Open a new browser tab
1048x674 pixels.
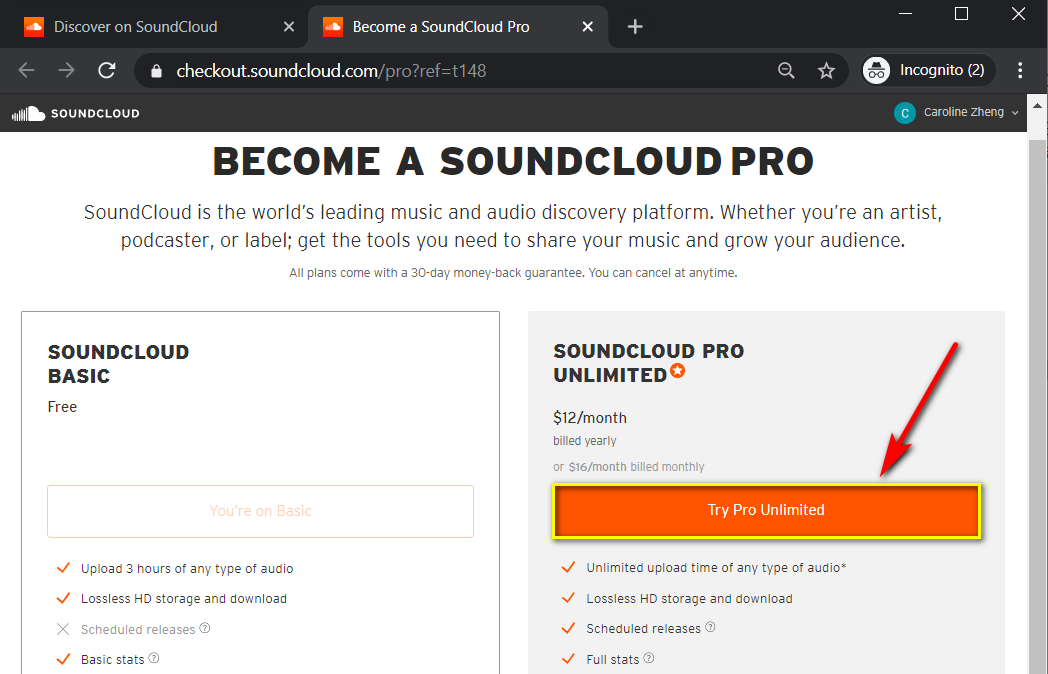pos(635,26)
